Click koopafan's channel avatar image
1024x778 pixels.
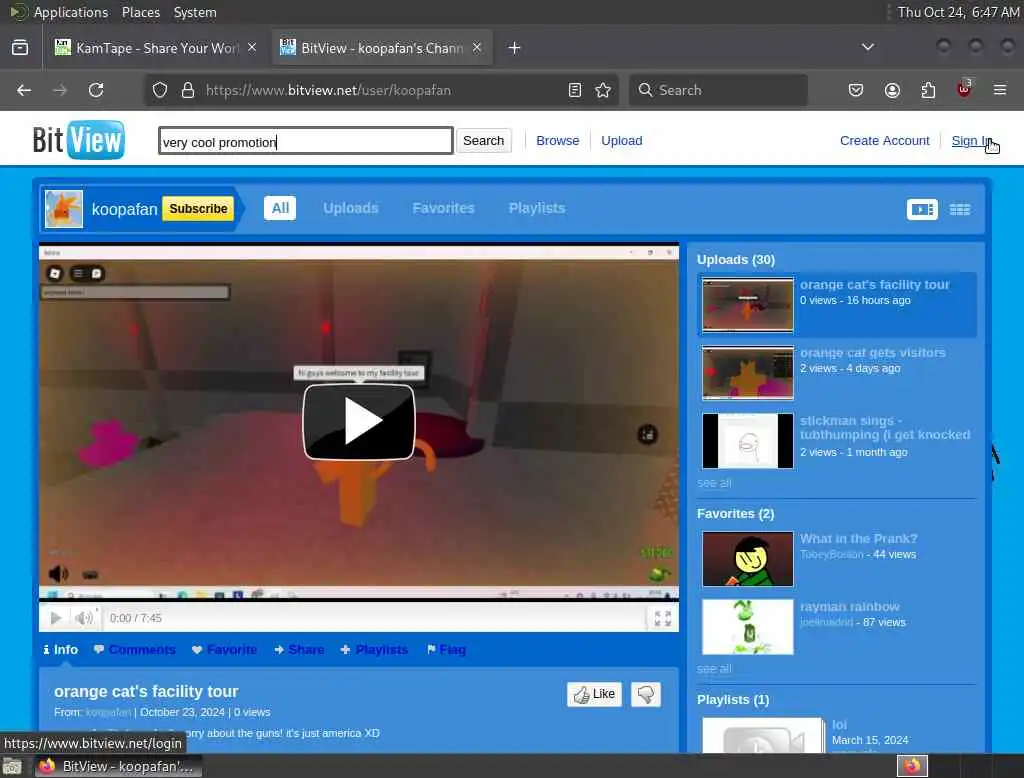[x=64, y=209]
